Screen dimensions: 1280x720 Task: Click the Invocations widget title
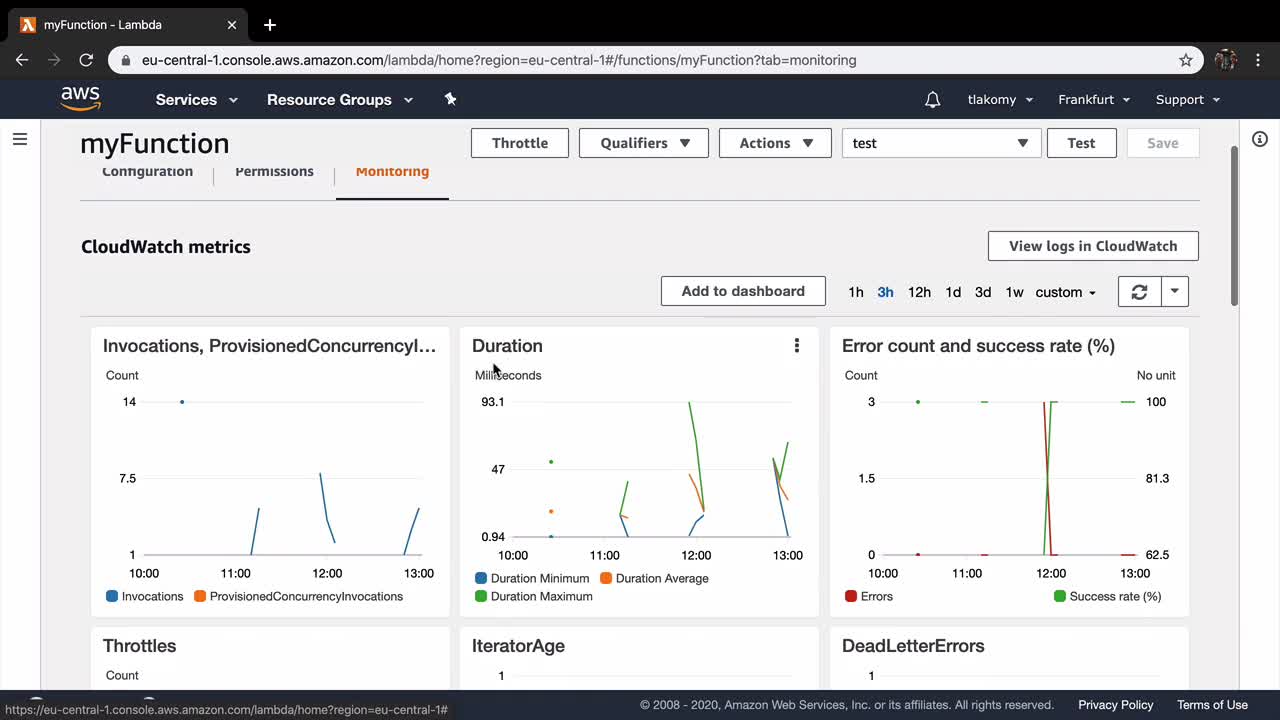(x=270, y=346)
